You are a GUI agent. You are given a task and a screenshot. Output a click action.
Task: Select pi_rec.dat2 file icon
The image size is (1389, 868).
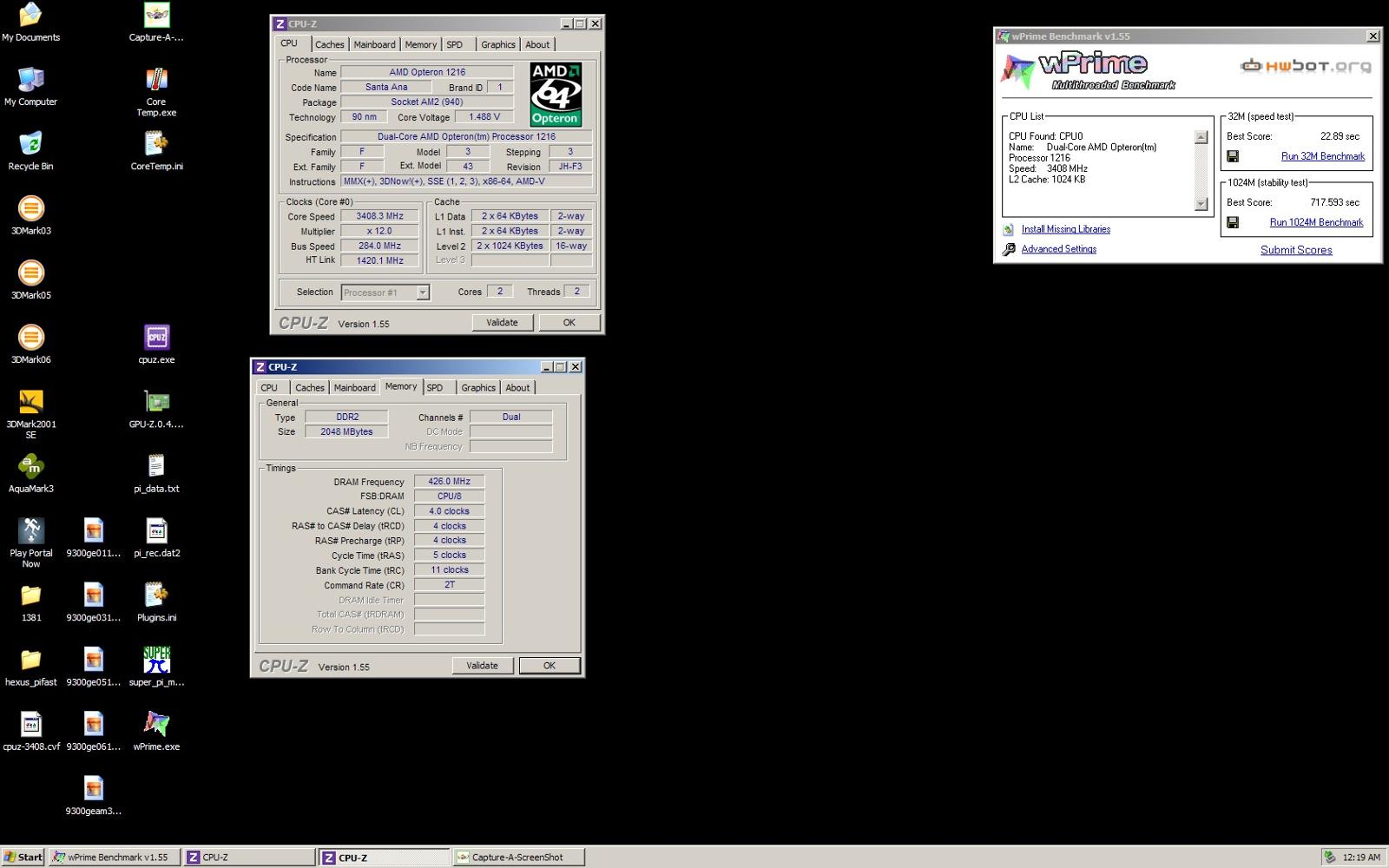156,537
